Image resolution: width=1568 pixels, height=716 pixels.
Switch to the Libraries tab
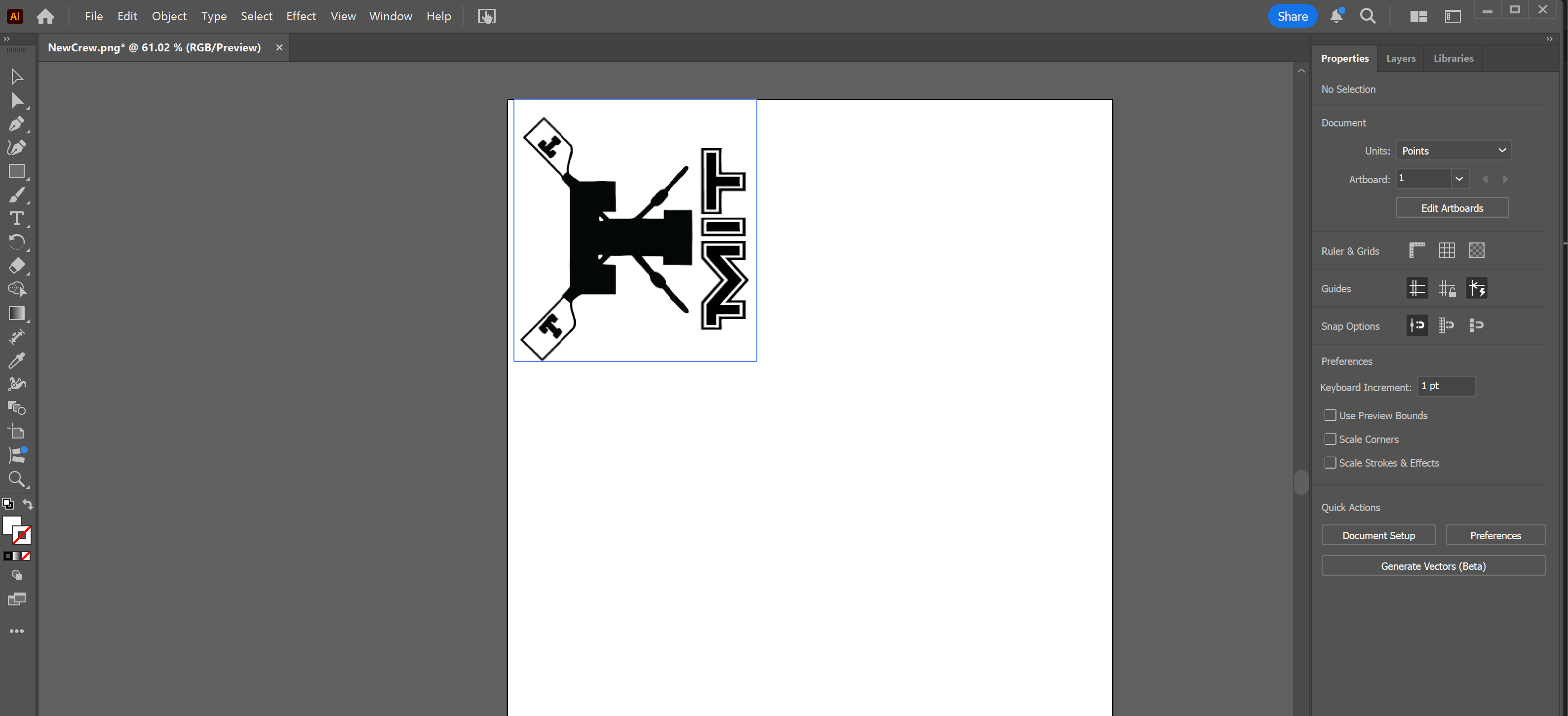(x=1453, y=58)
